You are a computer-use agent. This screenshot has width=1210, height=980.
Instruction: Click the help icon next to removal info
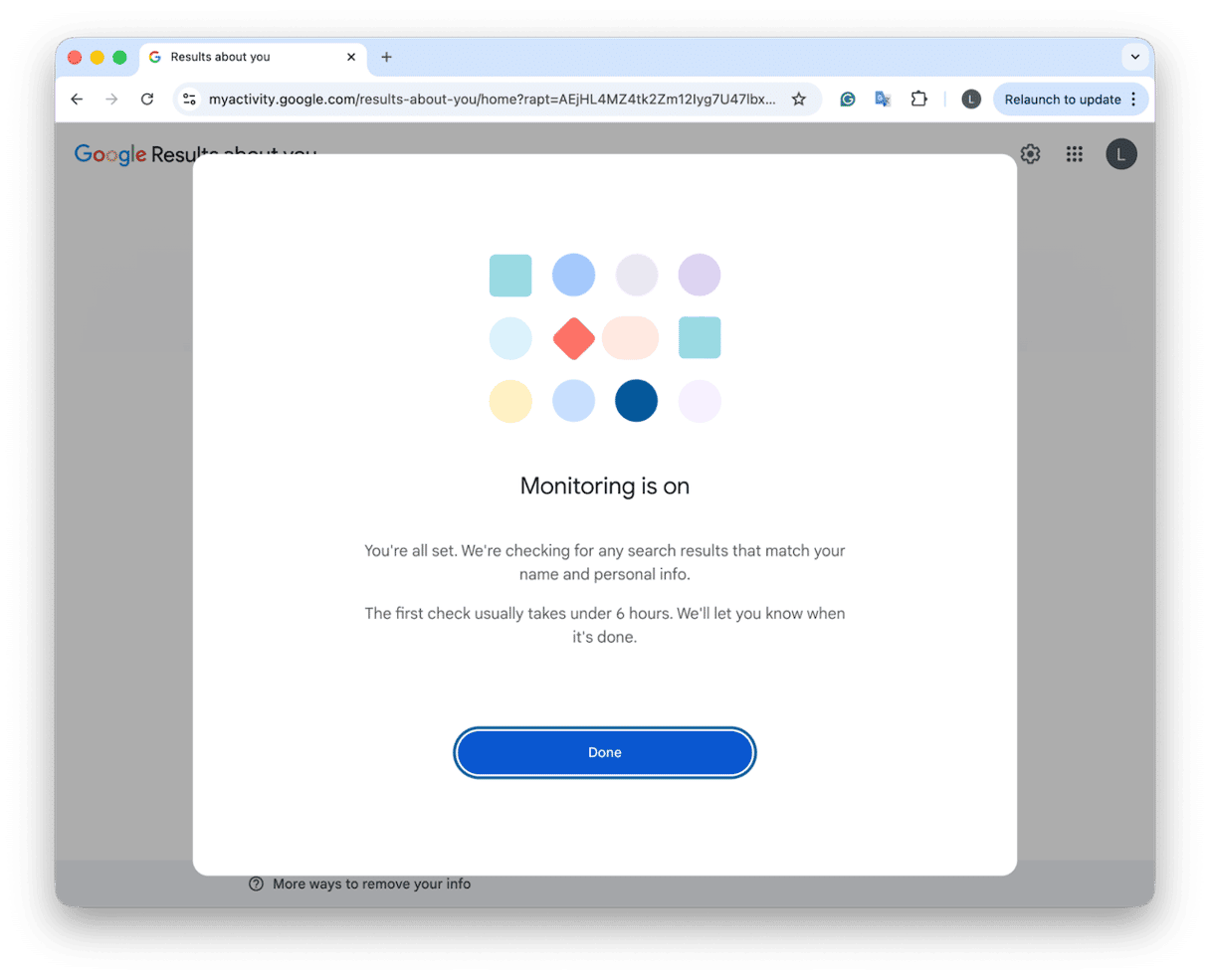click(x=256, y=883)
